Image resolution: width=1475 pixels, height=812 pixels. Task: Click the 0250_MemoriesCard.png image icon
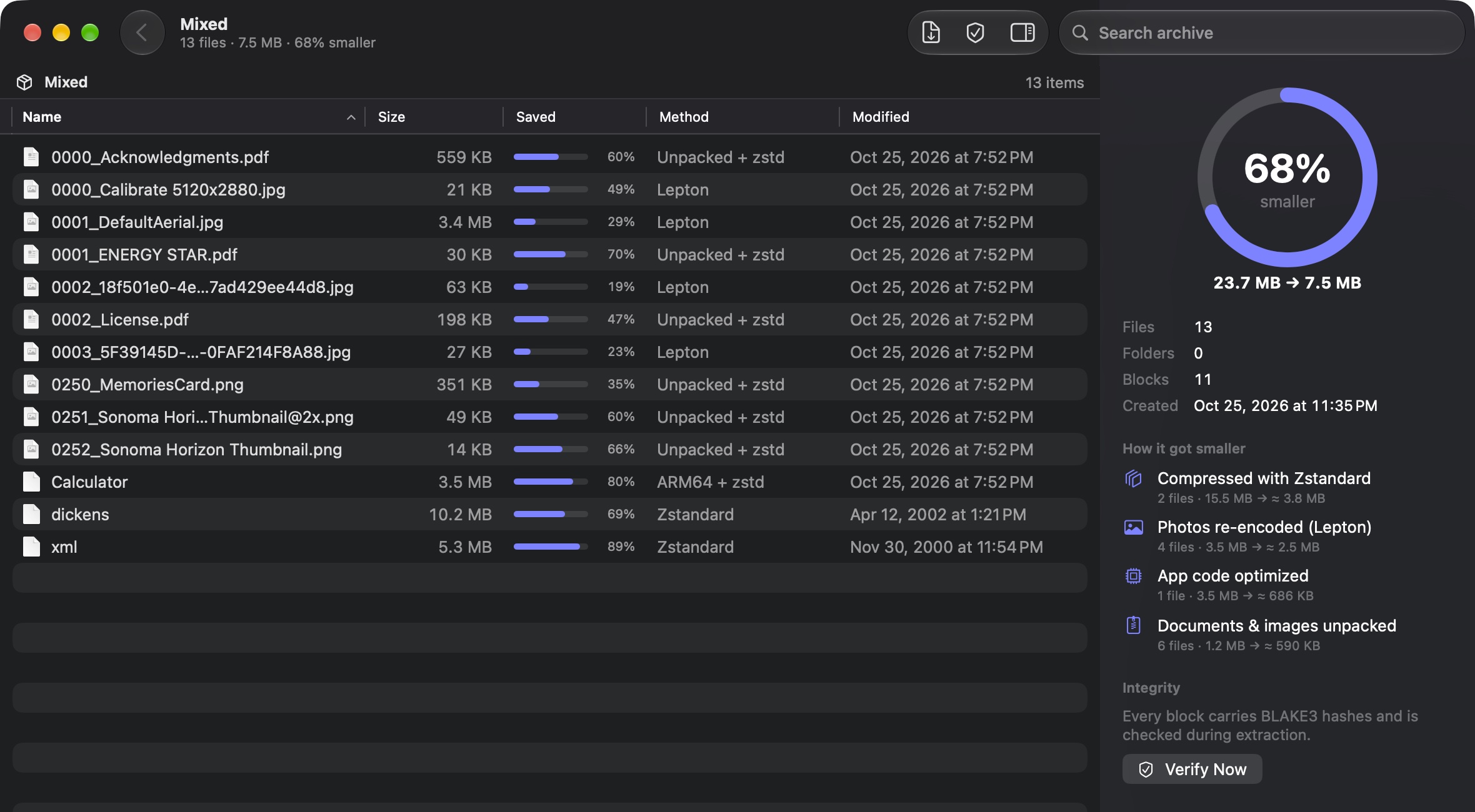(31, 384)
